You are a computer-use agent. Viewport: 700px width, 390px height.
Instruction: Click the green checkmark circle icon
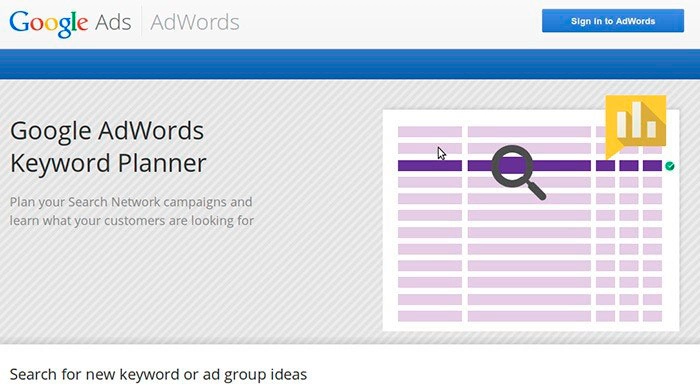[x=670, y=166]
